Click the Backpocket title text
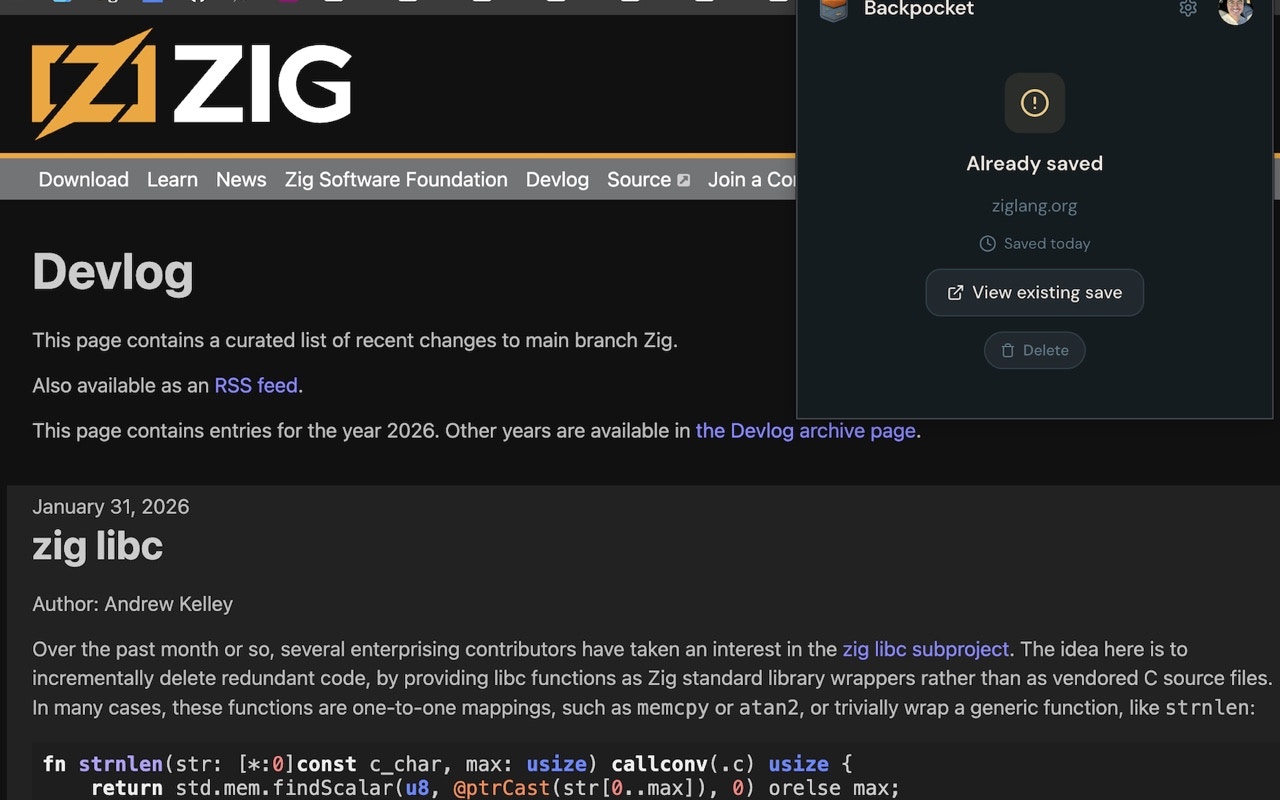1280x800 pixels. pyautogui.click(x=919, y=9)
